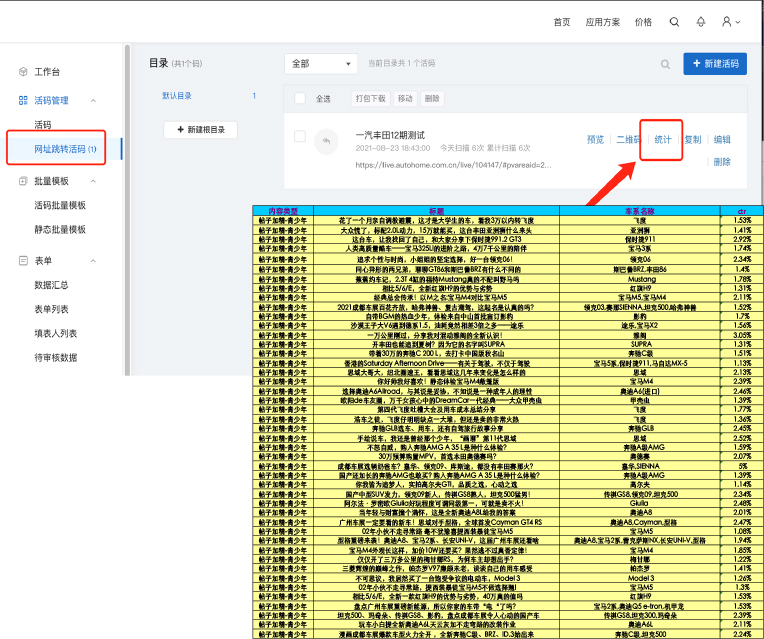Click the 车系名称 column header

[640, 211]
